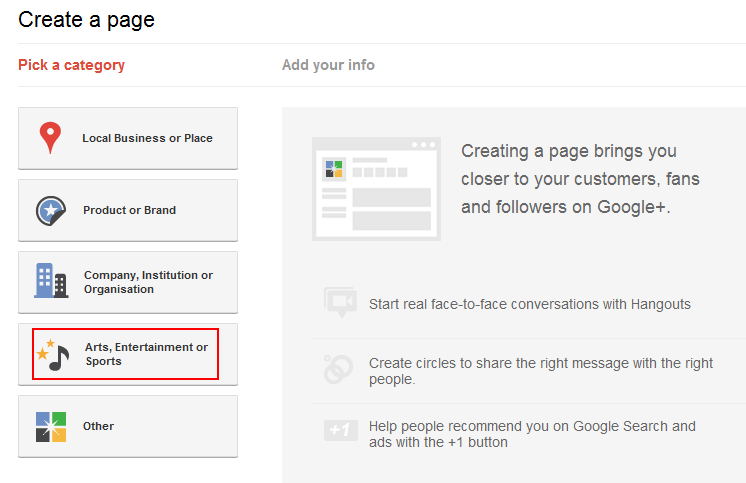Click the music note and stars icon
The image size is (746, 483).
[x=53, y=355]
